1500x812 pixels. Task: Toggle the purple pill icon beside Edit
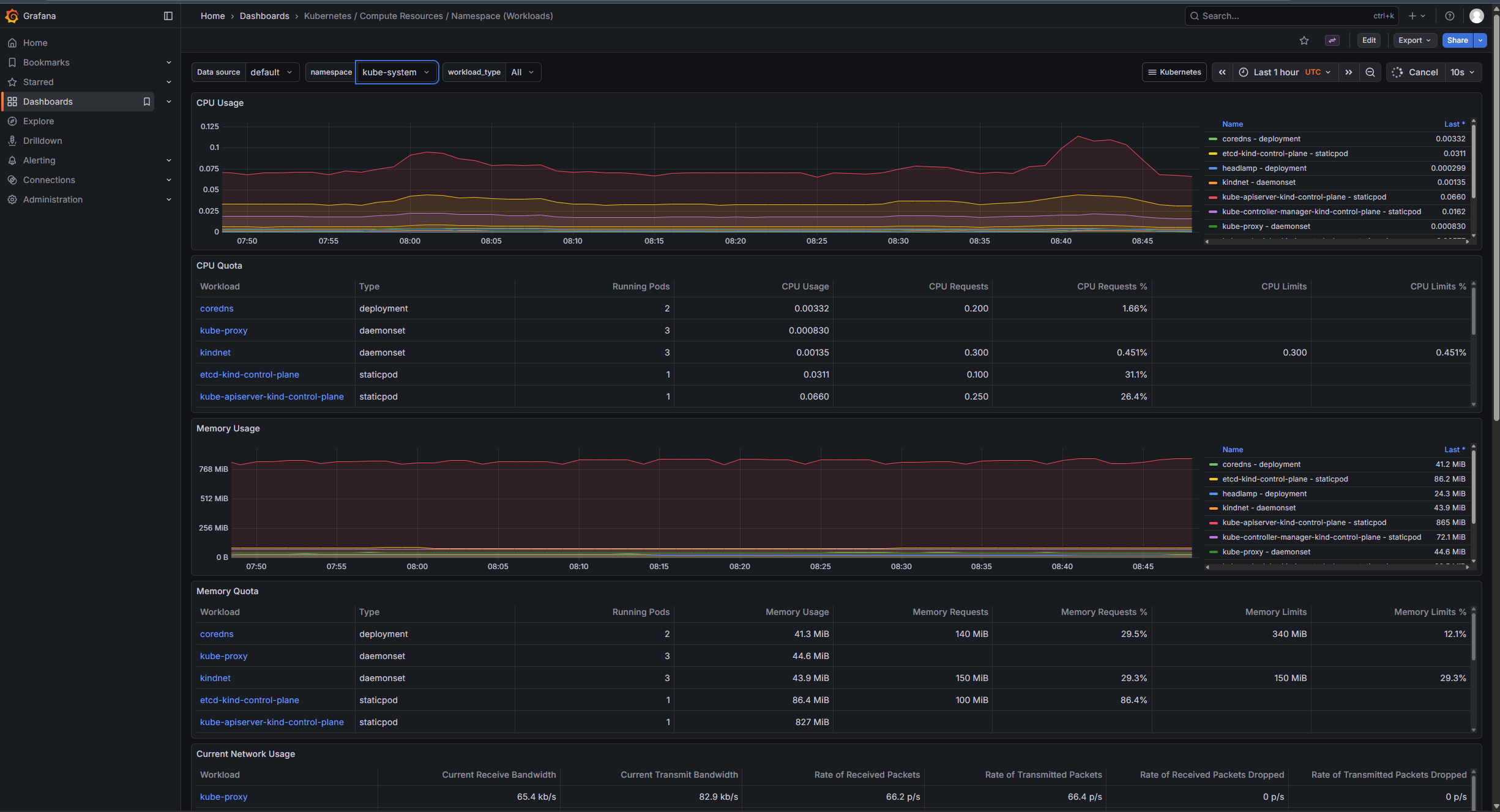click(x=1332, y=40)
